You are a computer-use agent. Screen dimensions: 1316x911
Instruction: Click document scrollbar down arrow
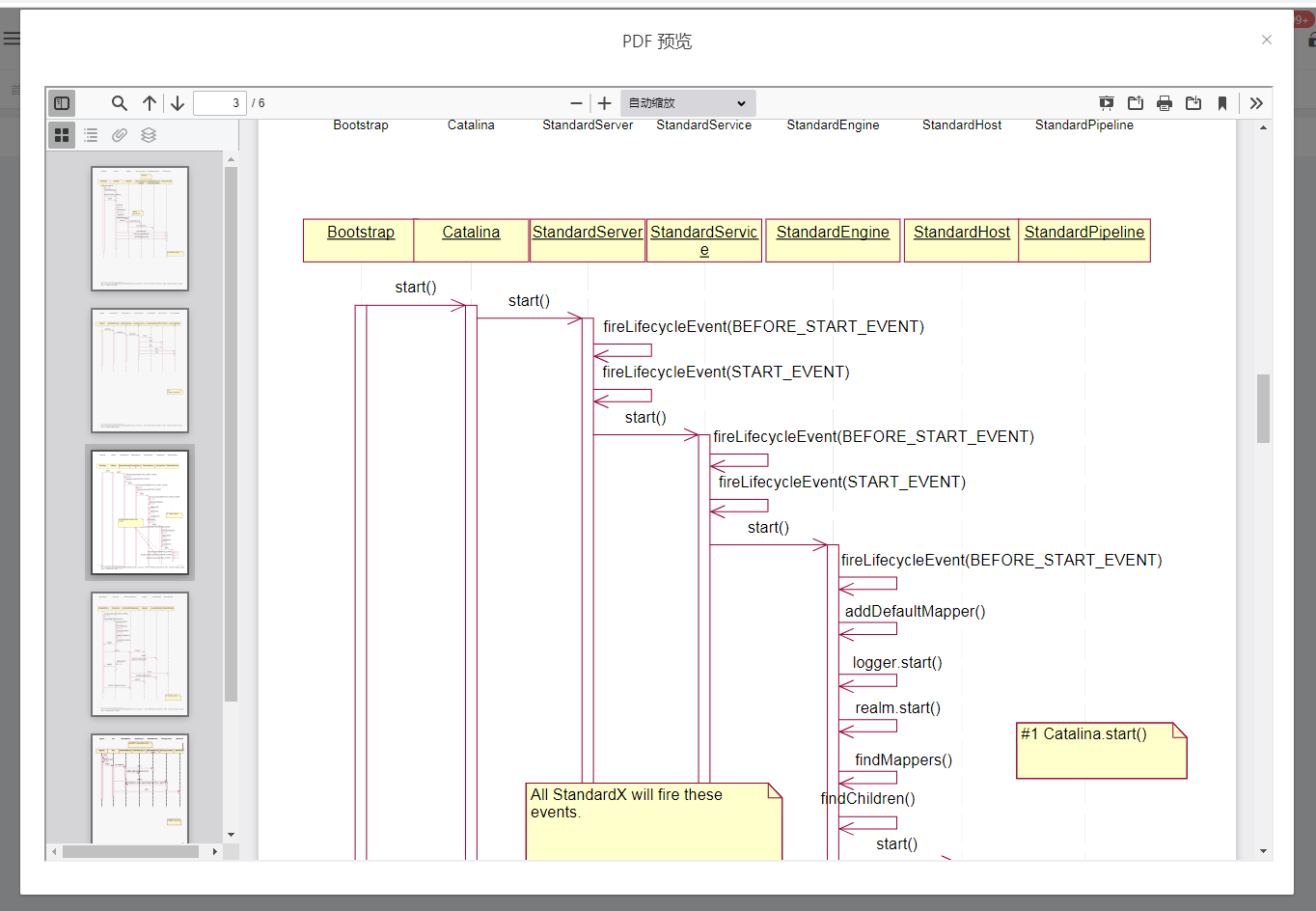1263,851
